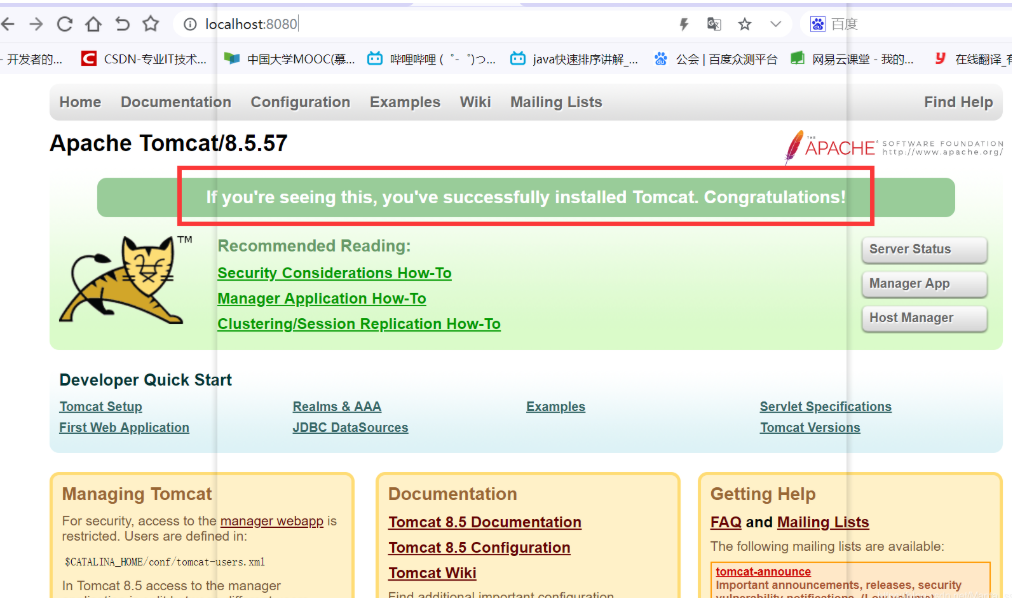Open Mailing Lists nav item
The image size is (1012, 598).
[556, 102]
